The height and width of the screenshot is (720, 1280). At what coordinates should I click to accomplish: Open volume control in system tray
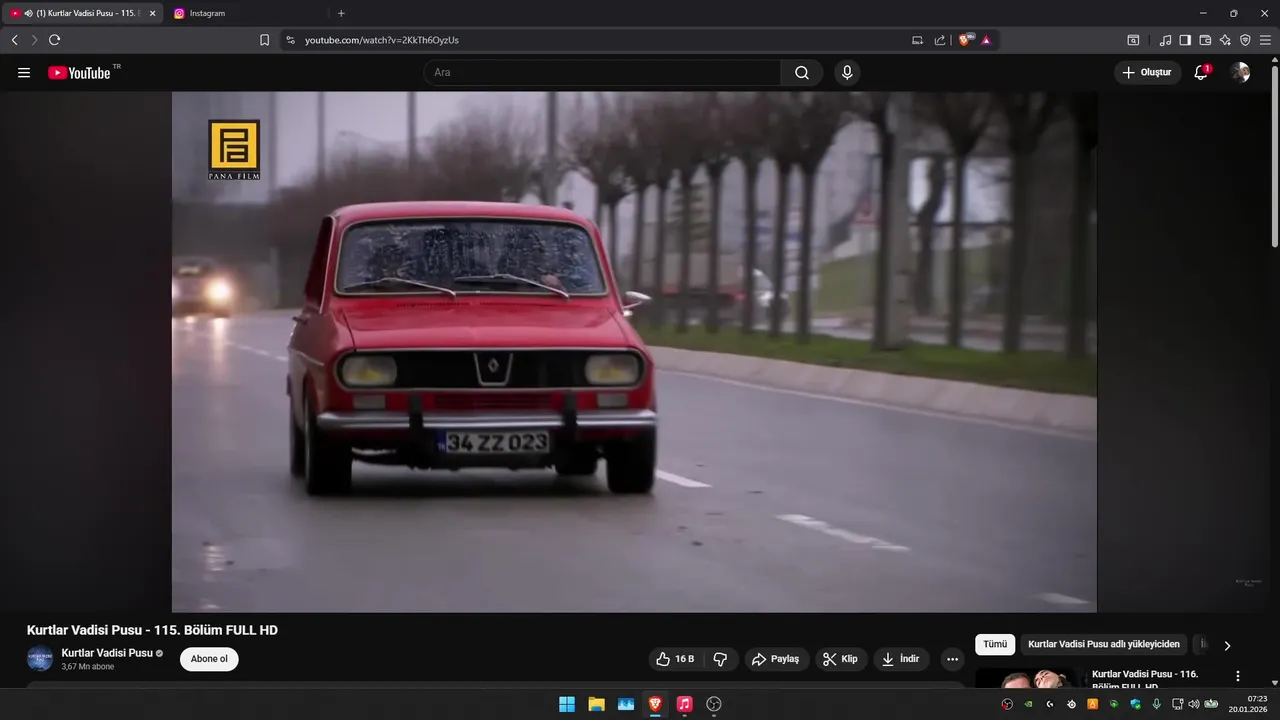coord(1194,704)
